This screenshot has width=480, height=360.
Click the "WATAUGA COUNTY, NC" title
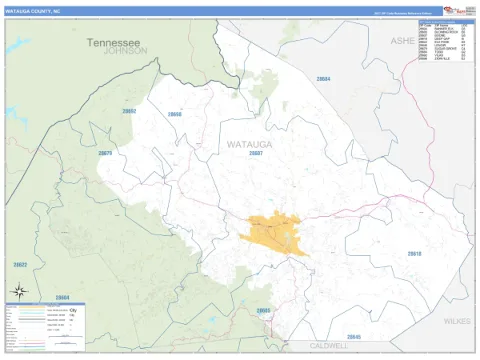(32, 11)
